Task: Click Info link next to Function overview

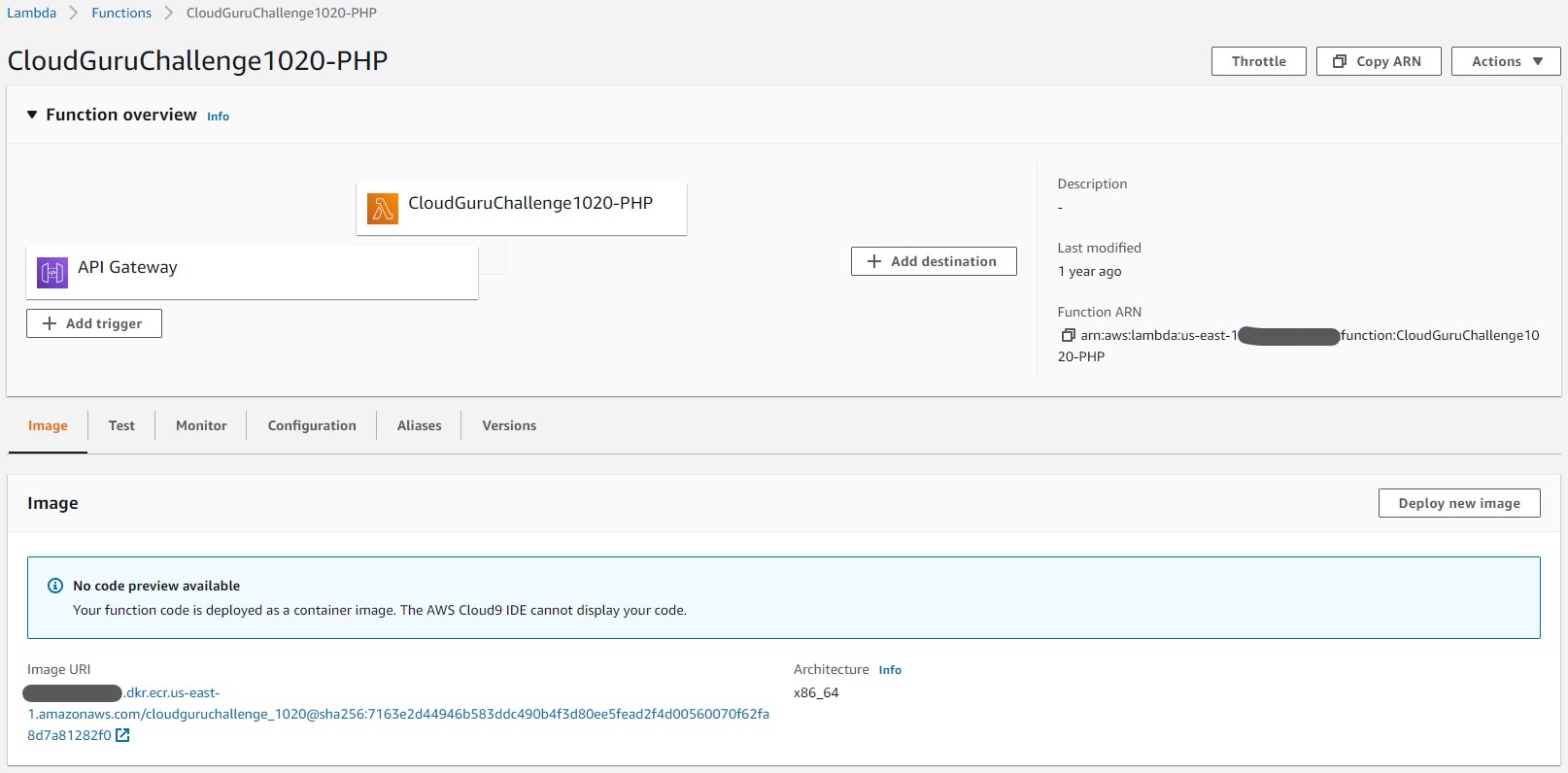Action: [218, 117]
